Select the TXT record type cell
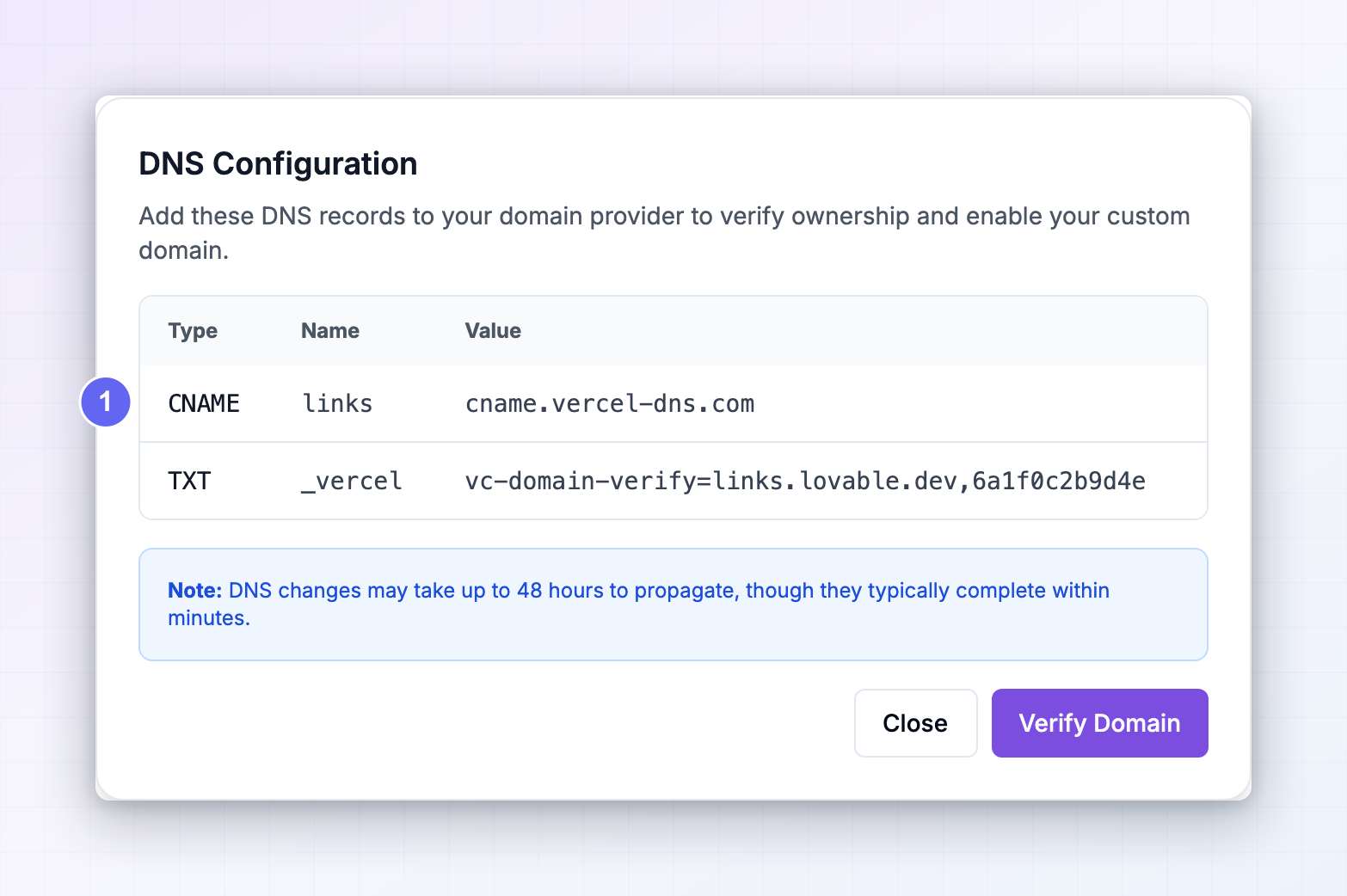This screenshot has width=1347, height=896. pyautogui.click(x=189, y=481)
